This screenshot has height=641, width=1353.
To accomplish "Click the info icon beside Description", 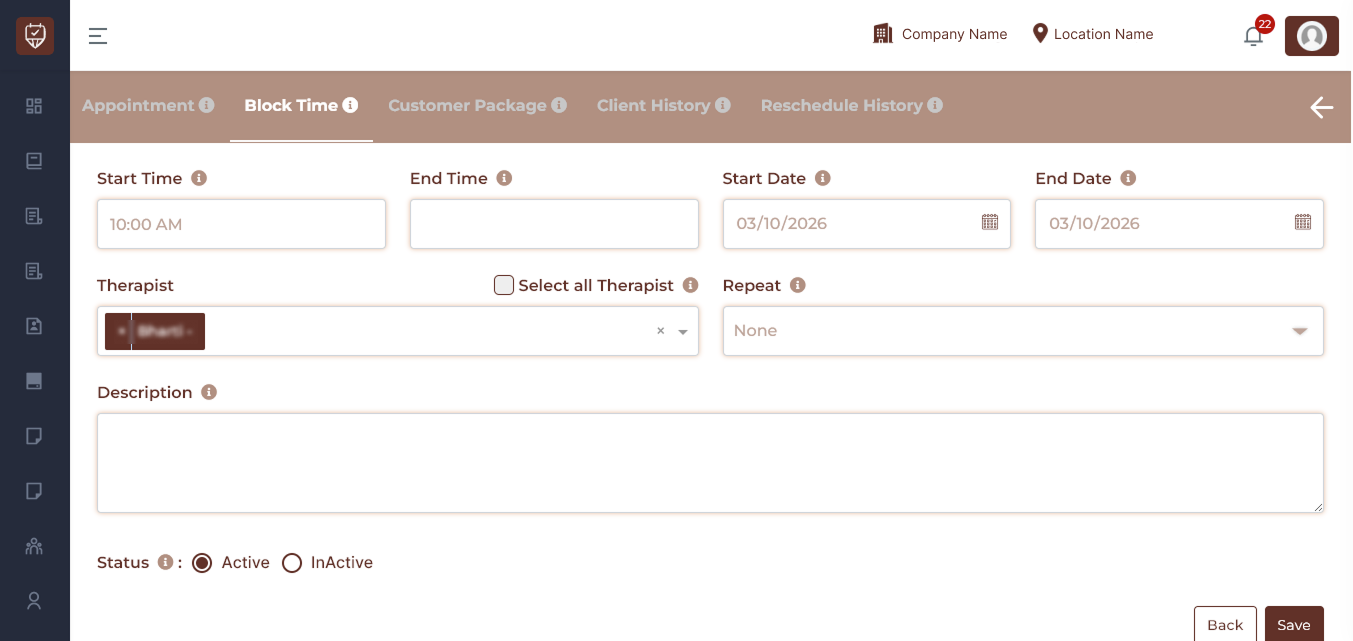I will point(209,392).
